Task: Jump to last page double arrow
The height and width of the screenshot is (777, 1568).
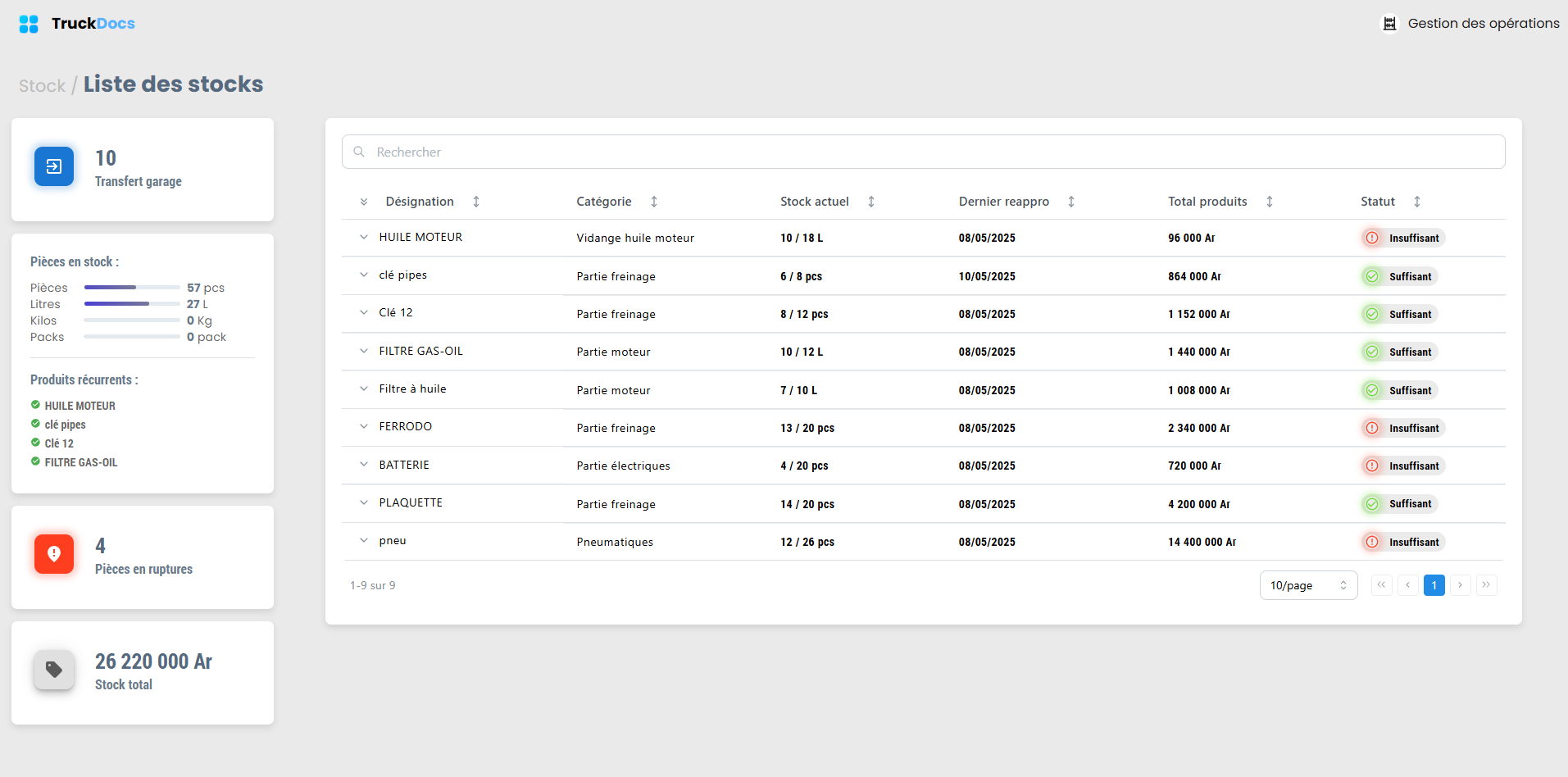Action: tap(1487, 585)
